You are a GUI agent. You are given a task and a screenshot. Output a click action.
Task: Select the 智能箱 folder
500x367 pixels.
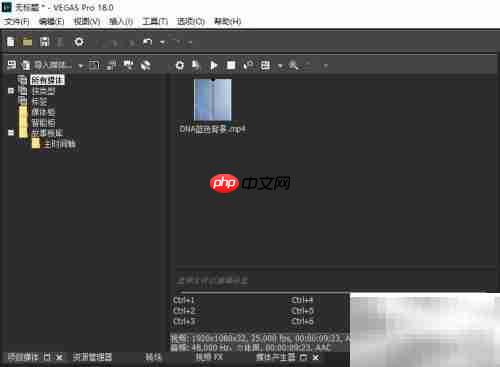[x=43, y=123]
